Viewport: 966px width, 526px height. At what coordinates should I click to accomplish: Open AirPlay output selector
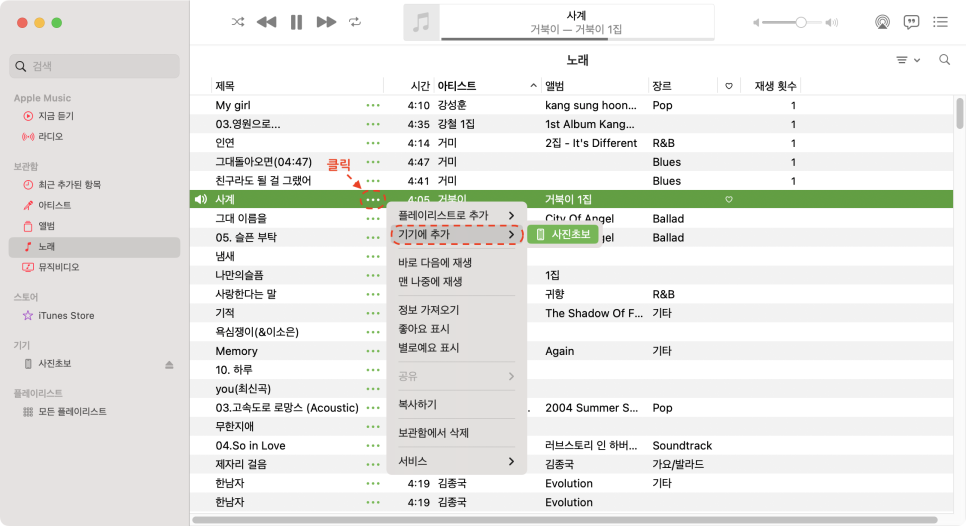pos(882,22)
